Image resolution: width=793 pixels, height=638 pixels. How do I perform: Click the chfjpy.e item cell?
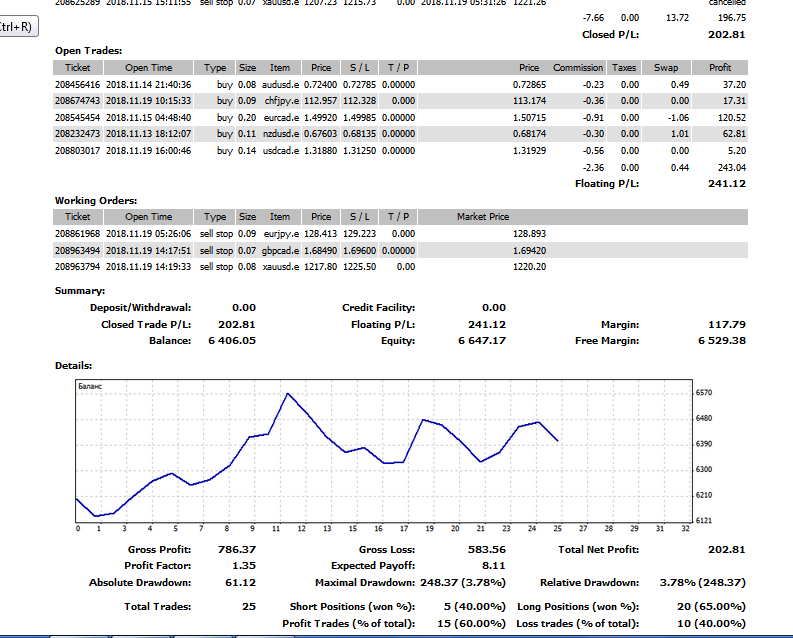click(281, 101)
